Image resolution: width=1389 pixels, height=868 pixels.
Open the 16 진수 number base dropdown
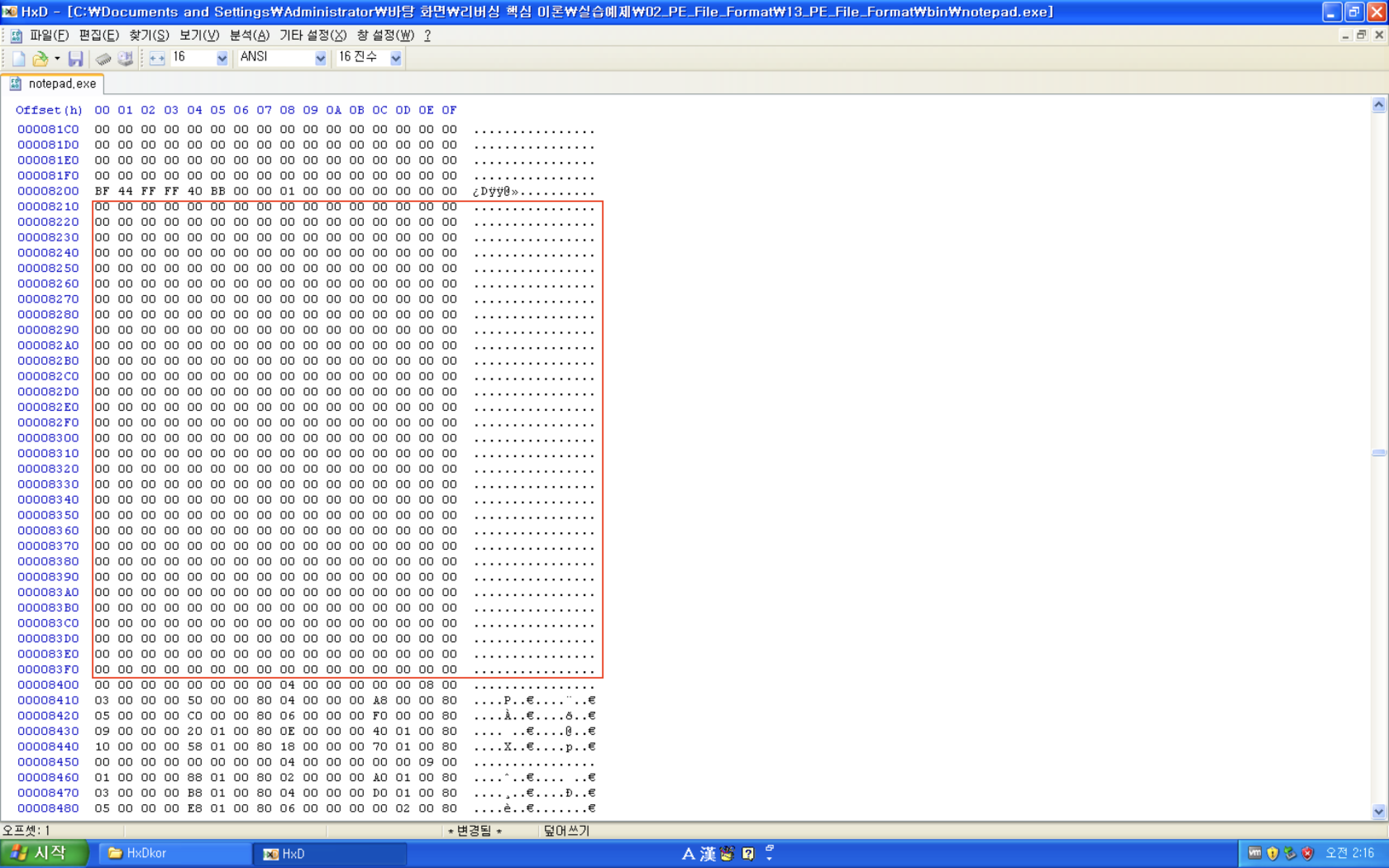click(x=396, y=58)
